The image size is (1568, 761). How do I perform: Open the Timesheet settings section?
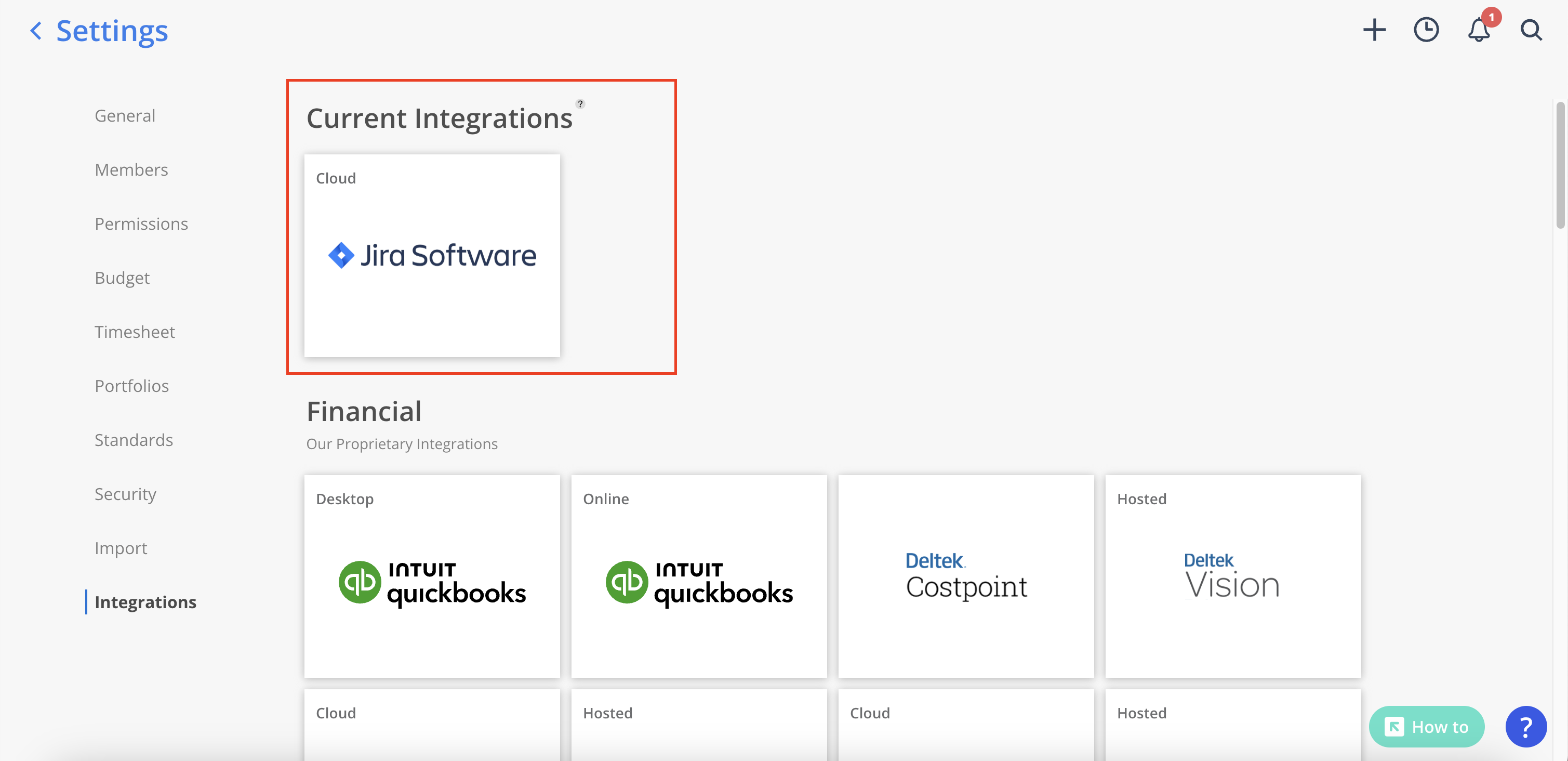coord(135,332)
